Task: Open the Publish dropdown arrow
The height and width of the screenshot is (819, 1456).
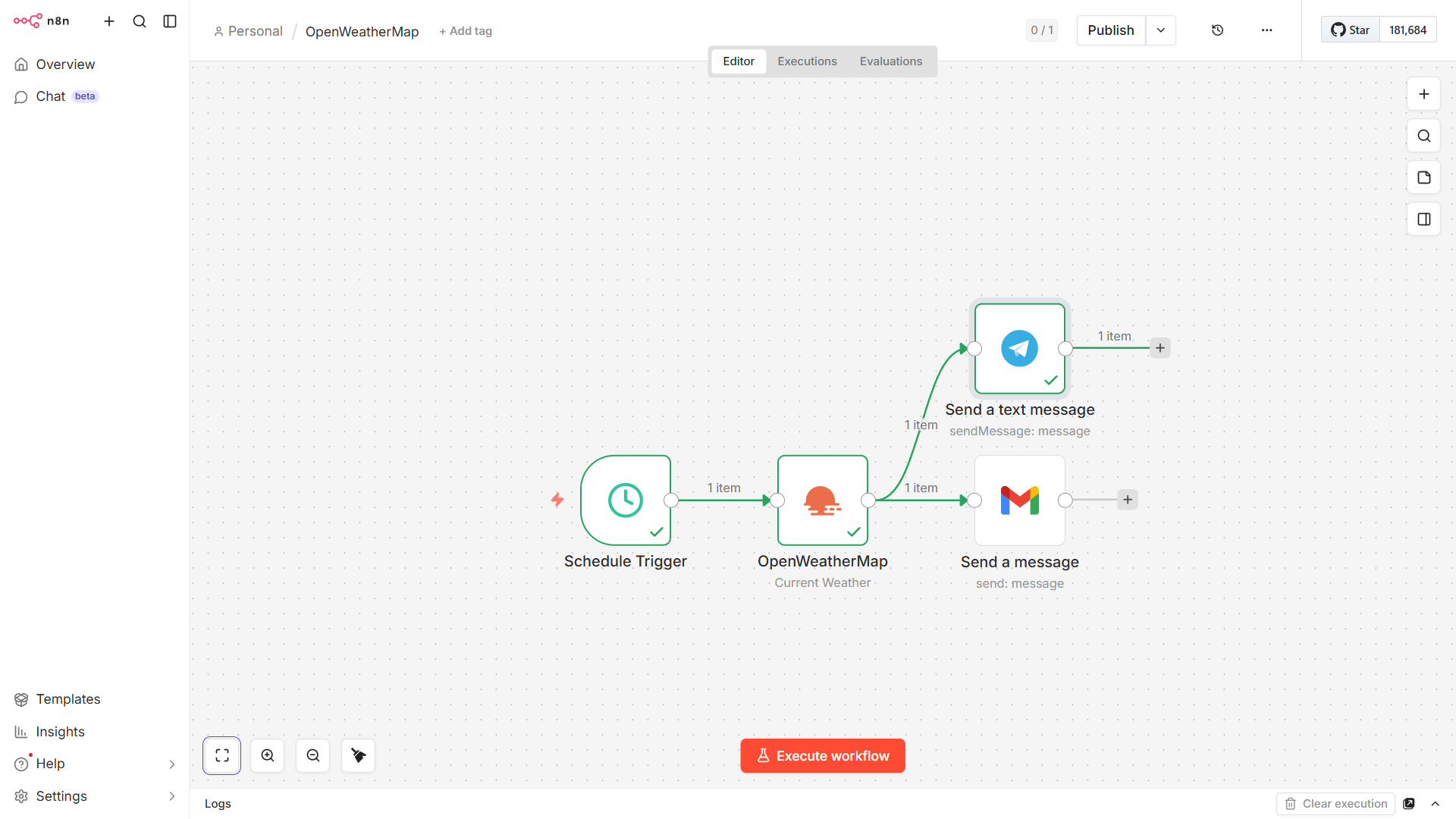Action: coord(1160,30)
